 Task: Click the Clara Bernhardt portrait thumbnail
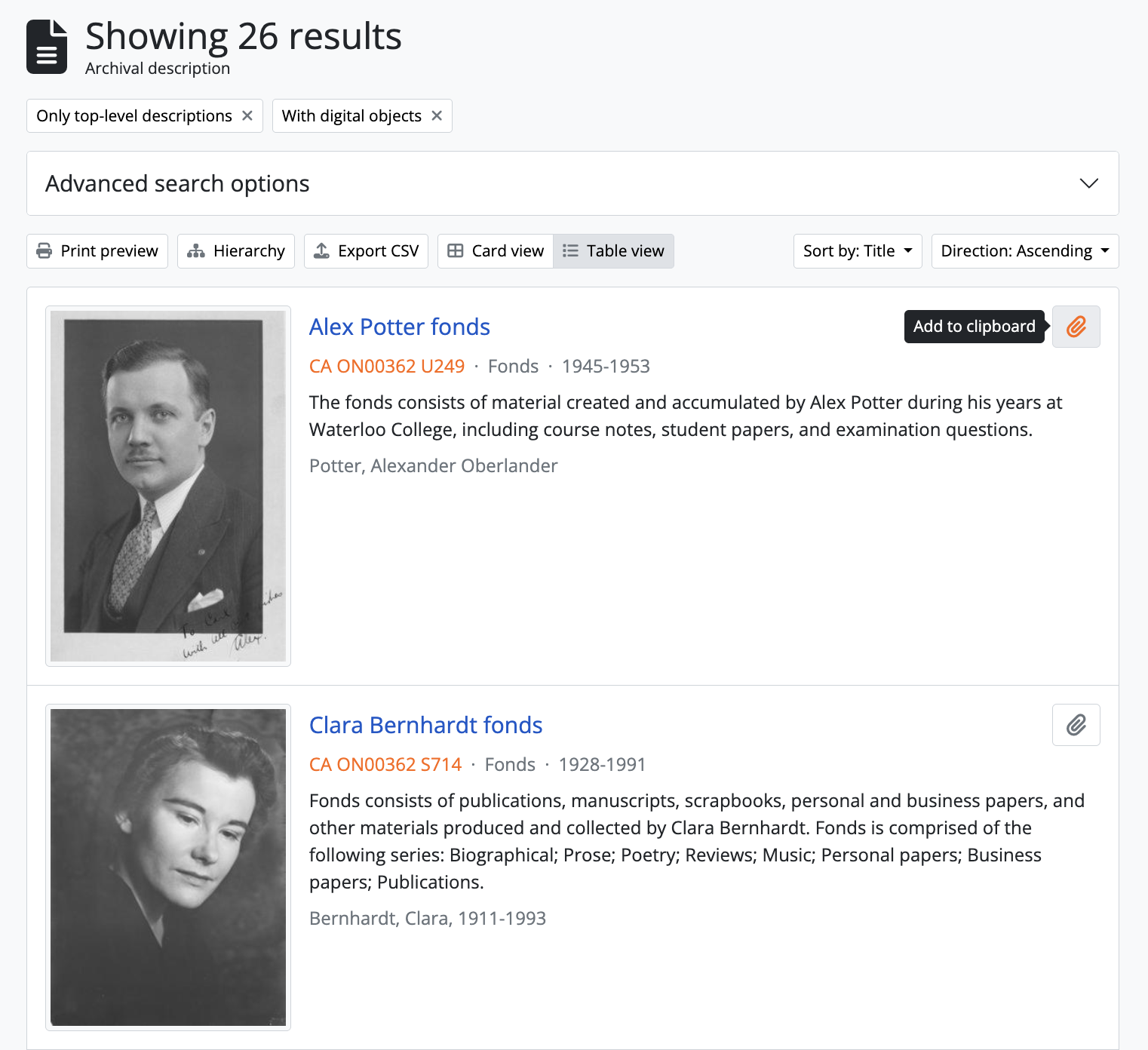click(x=168, y=867)
